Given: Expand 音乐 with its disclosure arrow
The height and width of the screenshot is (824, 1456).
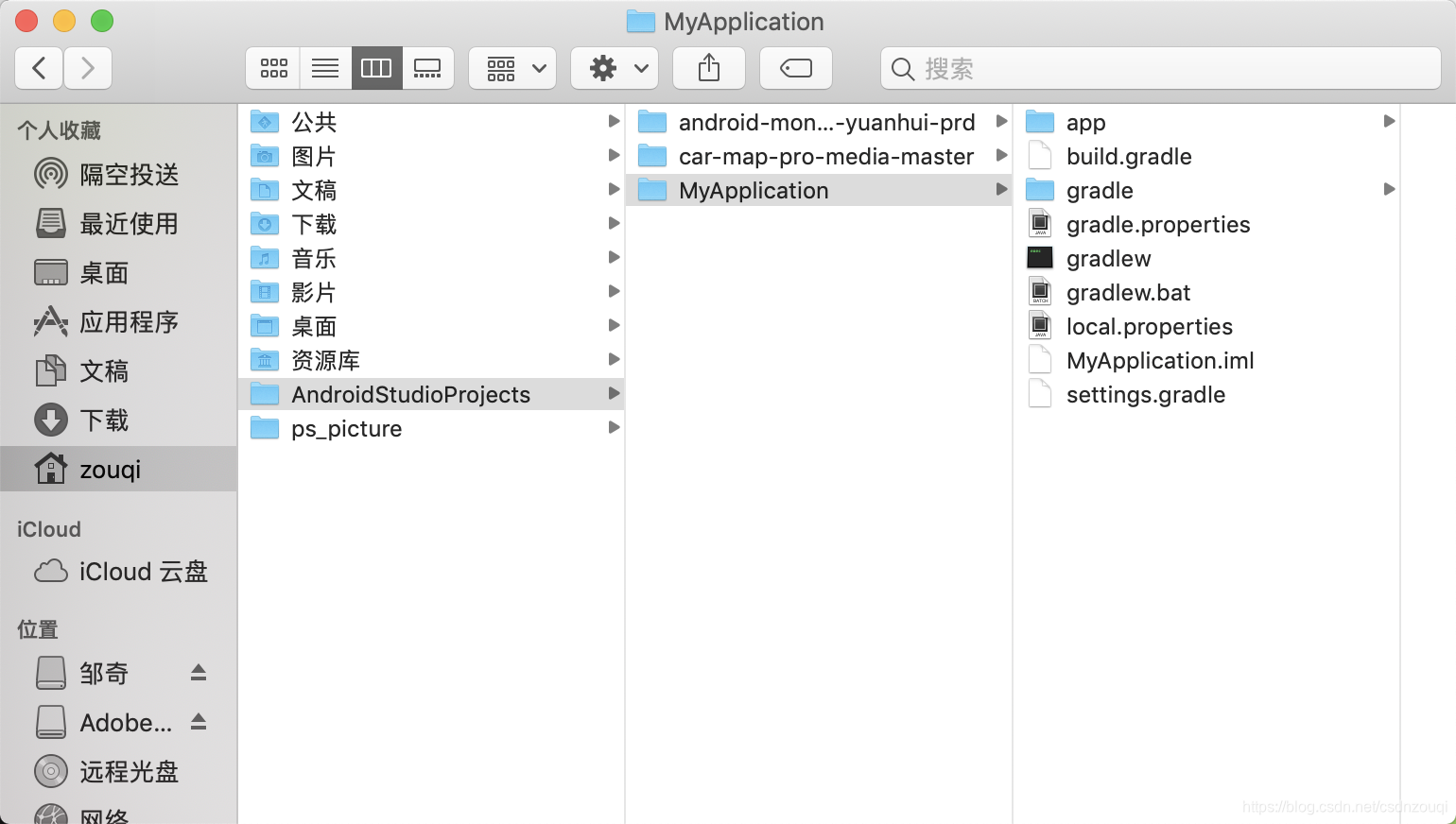Looking at the screenshot, I should [614, 257].
